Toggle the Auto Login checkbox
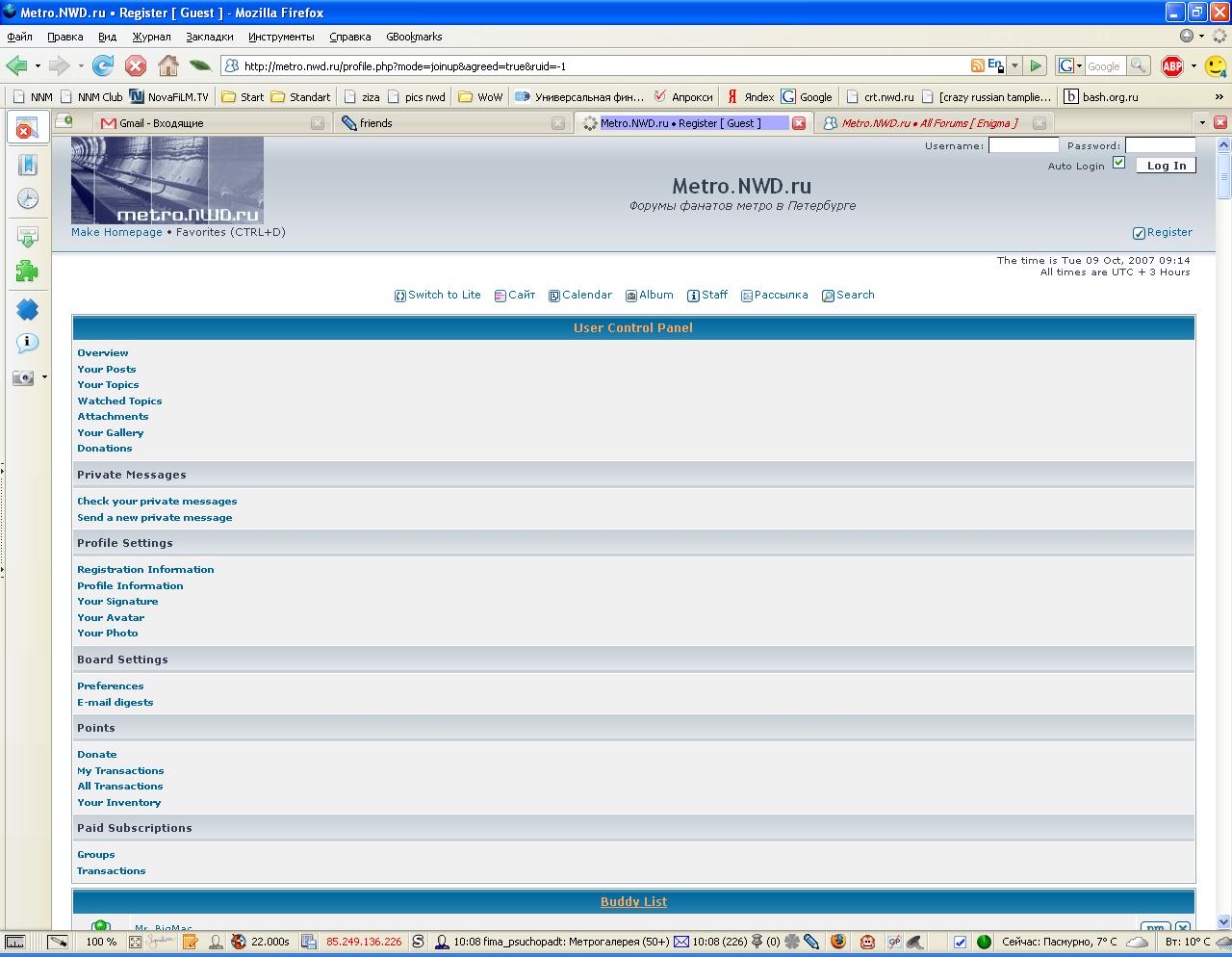 click(x=1118, y=163)
